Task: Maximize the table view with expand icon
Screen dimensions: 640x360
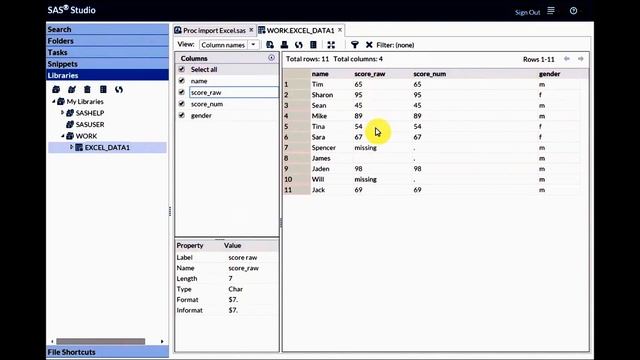Action: (x=331, y=45)
